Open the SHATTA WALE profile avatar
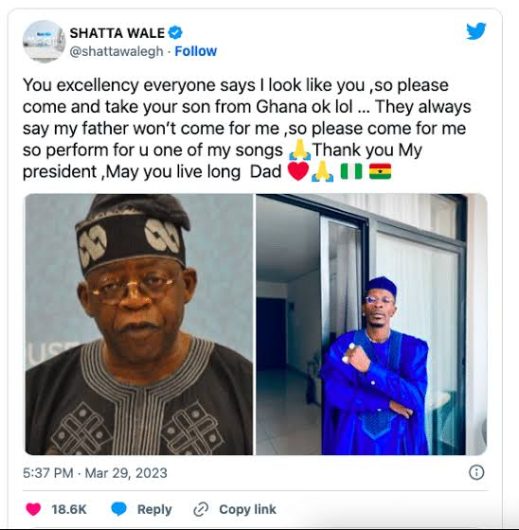 click(x=44, y=42)
